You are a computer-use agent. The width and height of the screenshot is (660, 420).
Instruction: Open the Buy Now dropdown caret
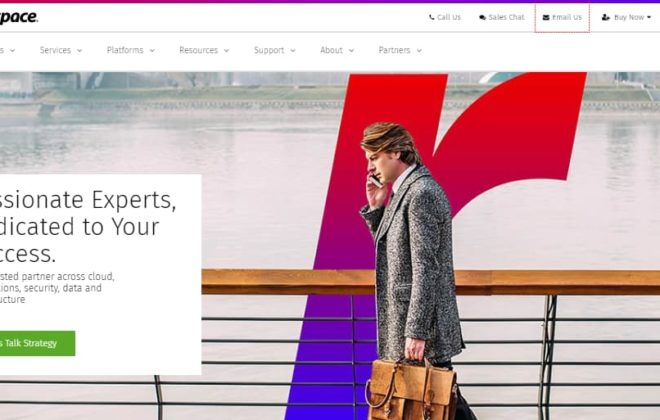(x=649, y=17)
